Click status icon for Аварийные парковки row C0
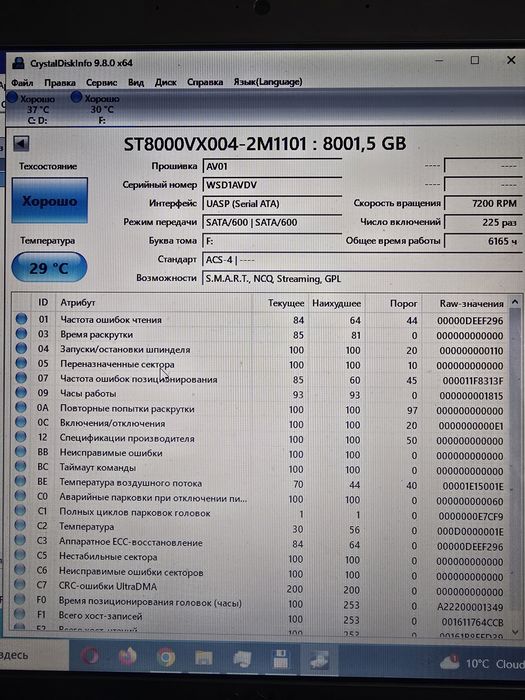Screen dimensions: 525x700 pos(20,496)
